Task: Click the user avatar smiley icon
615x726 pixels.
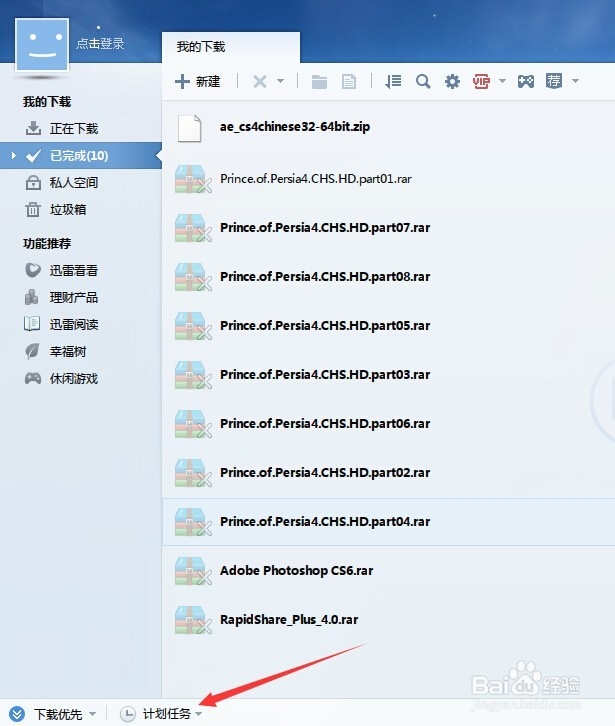Action: tap(42, 45)
